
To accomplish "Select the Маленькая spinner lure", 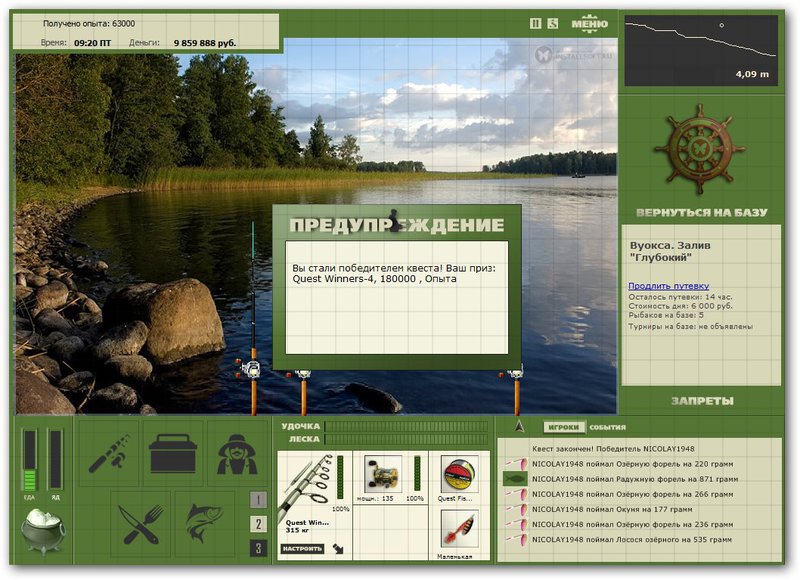I will (x=459, y=529).
